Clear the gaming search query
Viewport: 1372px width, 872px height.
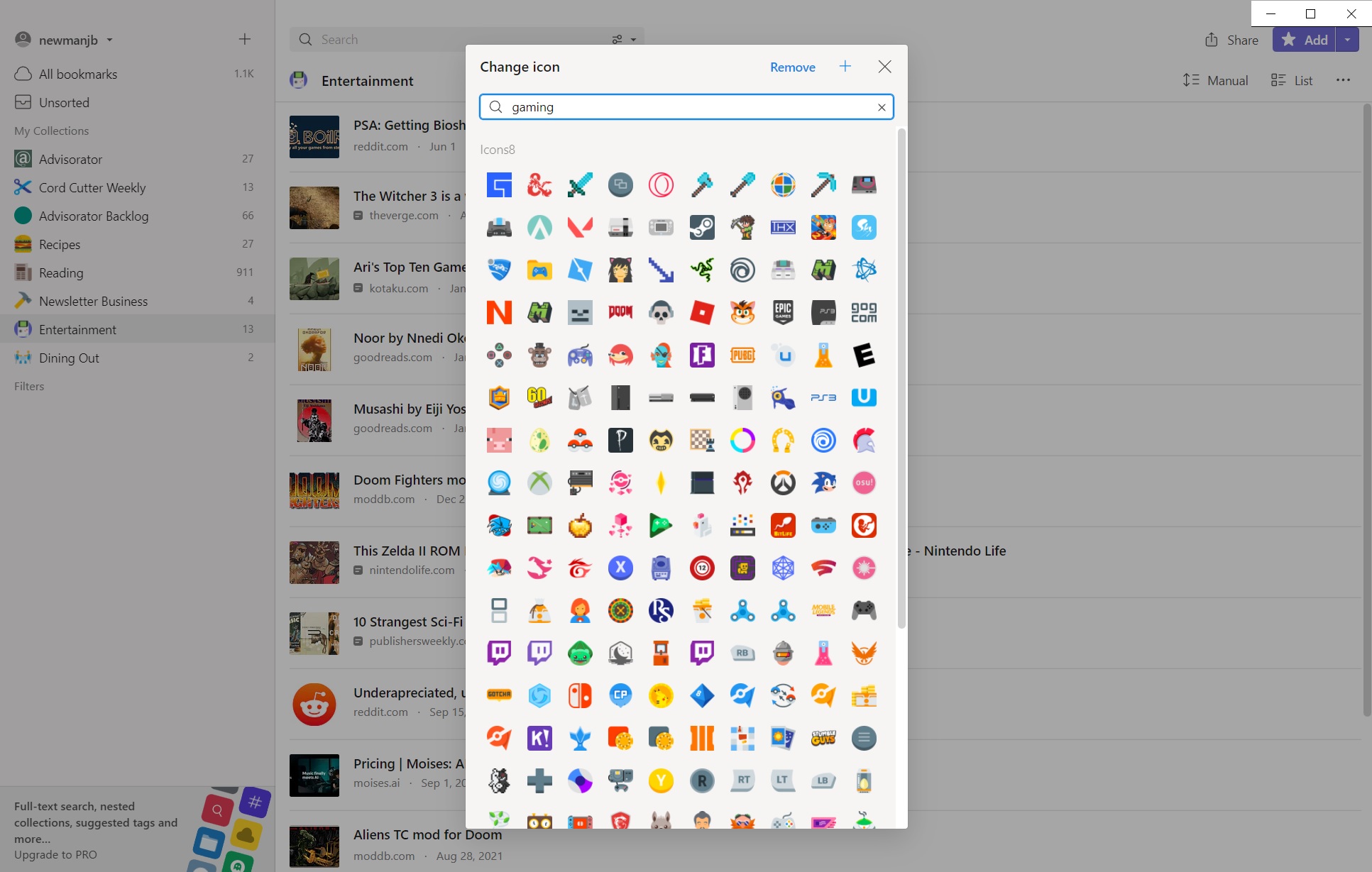(881, 107)
